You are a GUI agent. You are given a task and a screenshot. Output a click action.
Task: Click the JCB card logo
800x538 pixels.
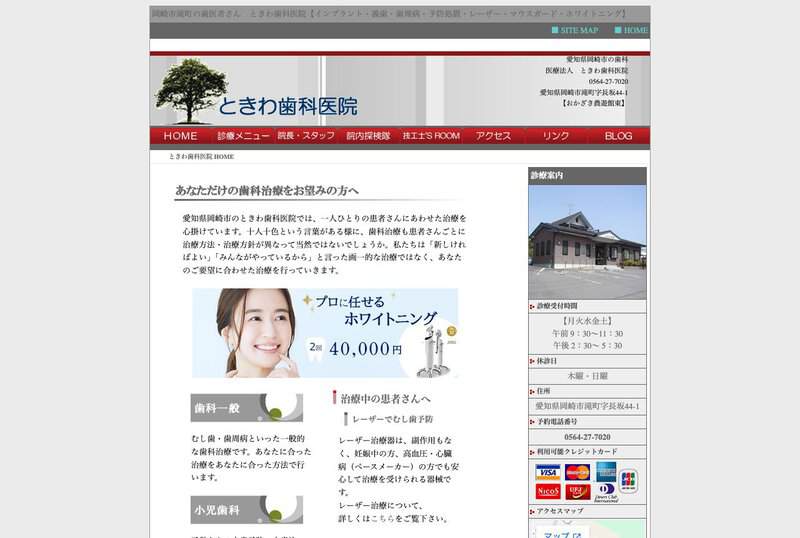coord(629,481)
